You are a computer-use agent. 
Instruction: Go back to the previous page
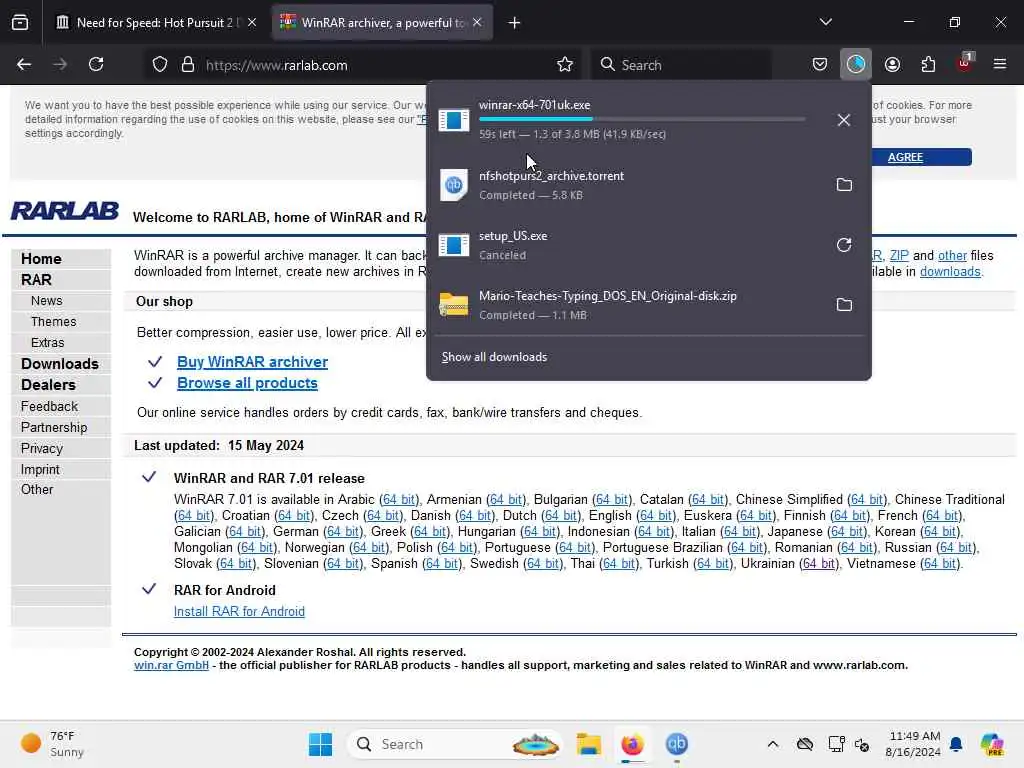coord(24,65)
